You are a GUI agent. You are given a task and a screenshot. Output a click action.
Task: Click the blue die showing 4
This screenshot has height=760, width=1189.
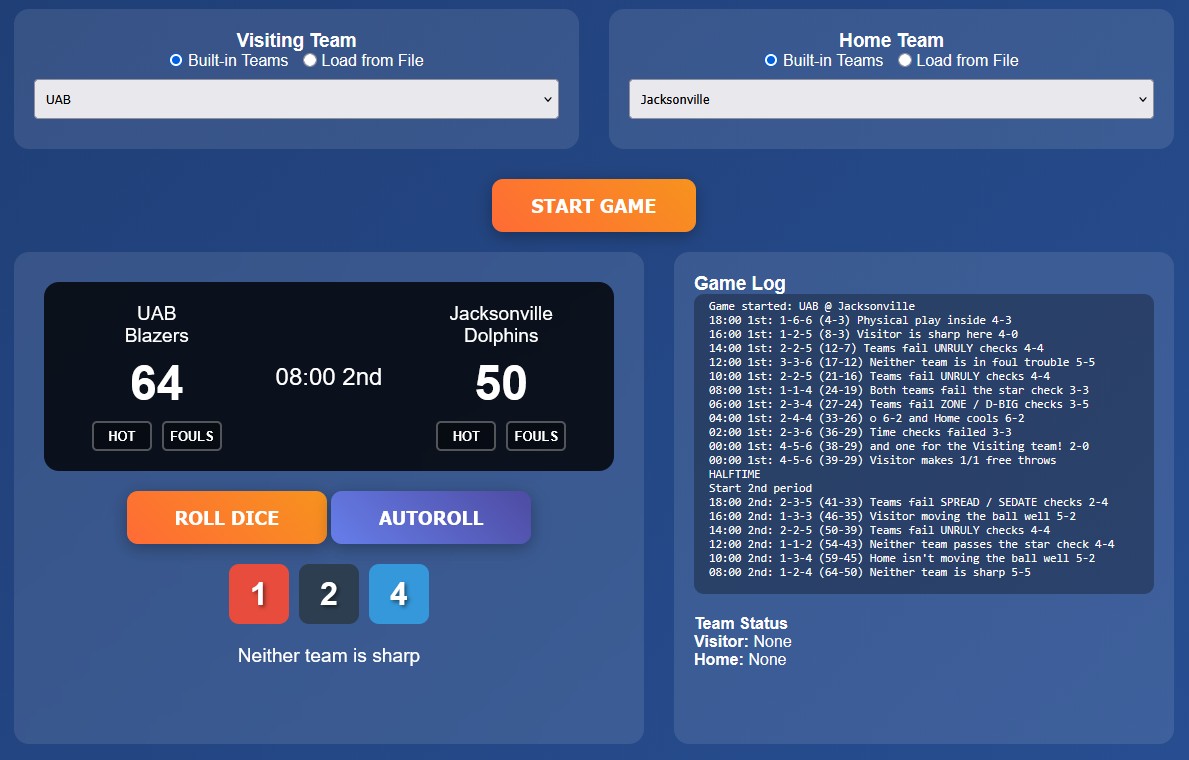coord(398,594)
